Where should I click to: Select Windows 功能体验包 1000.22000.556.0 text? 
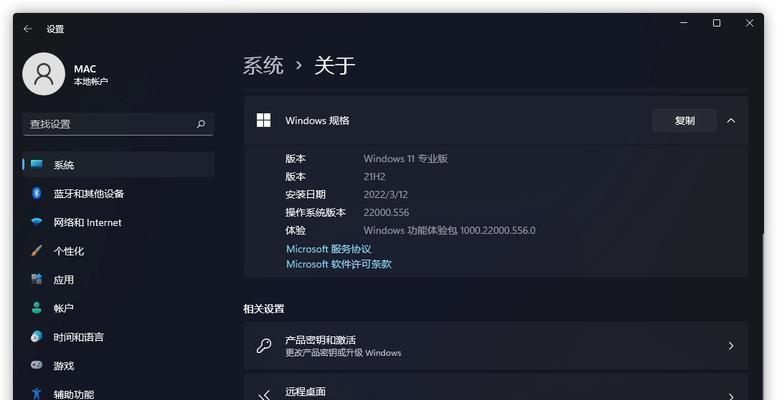point(449,230)
